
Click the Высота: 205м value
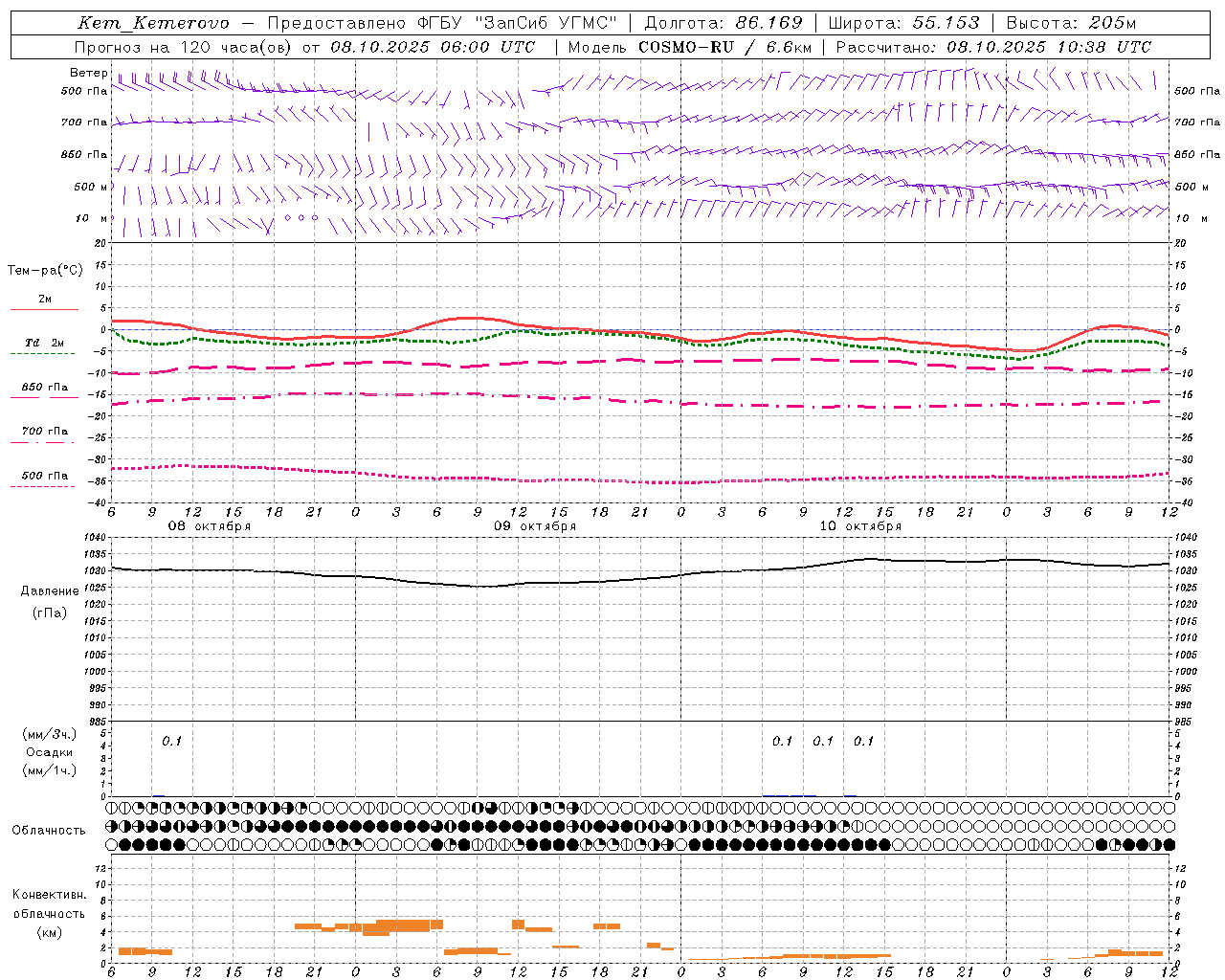tap(1072, 23)
